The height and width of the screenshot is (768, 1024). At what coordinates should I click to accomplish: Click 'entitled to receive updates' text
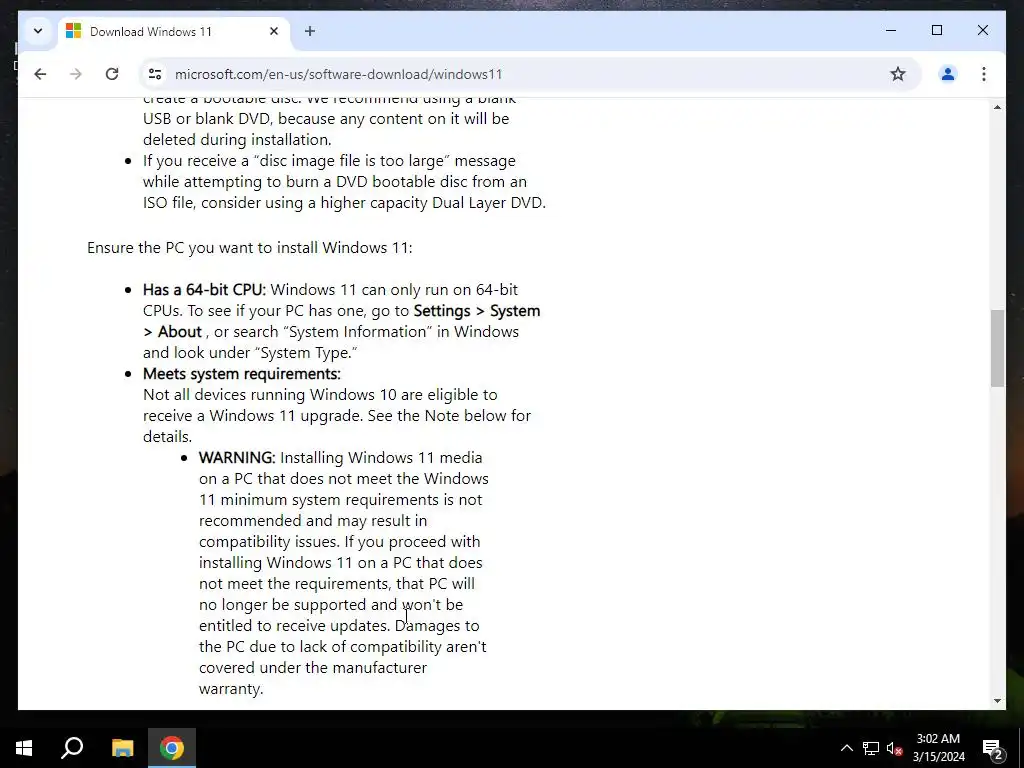[x=294, y=626]
